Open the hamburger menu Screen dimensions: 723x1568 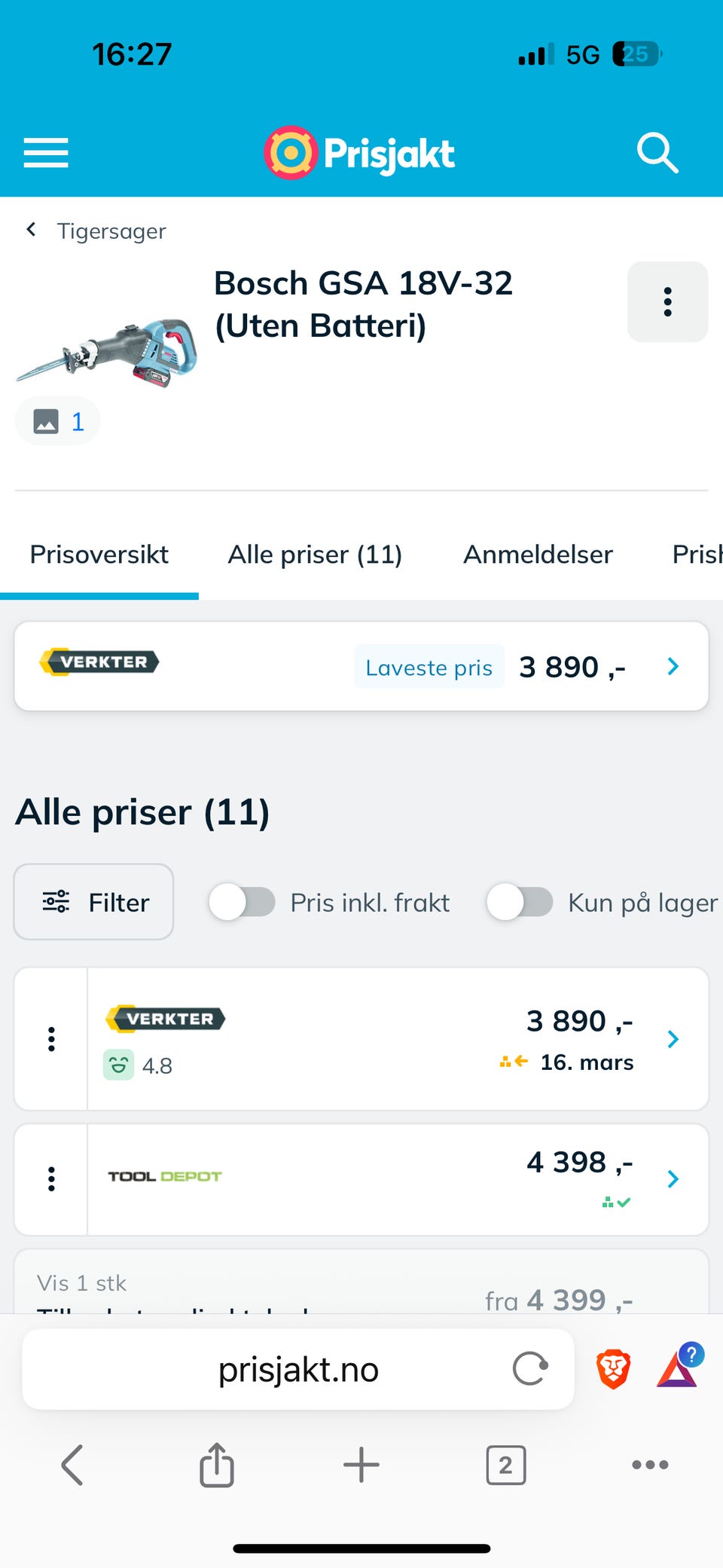45,152
